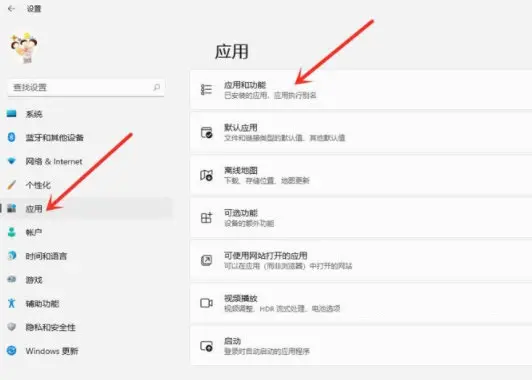Viewport: 532px width, 380px height.
Task: Open 应用和功能 settings
Action: coord(361,90)
